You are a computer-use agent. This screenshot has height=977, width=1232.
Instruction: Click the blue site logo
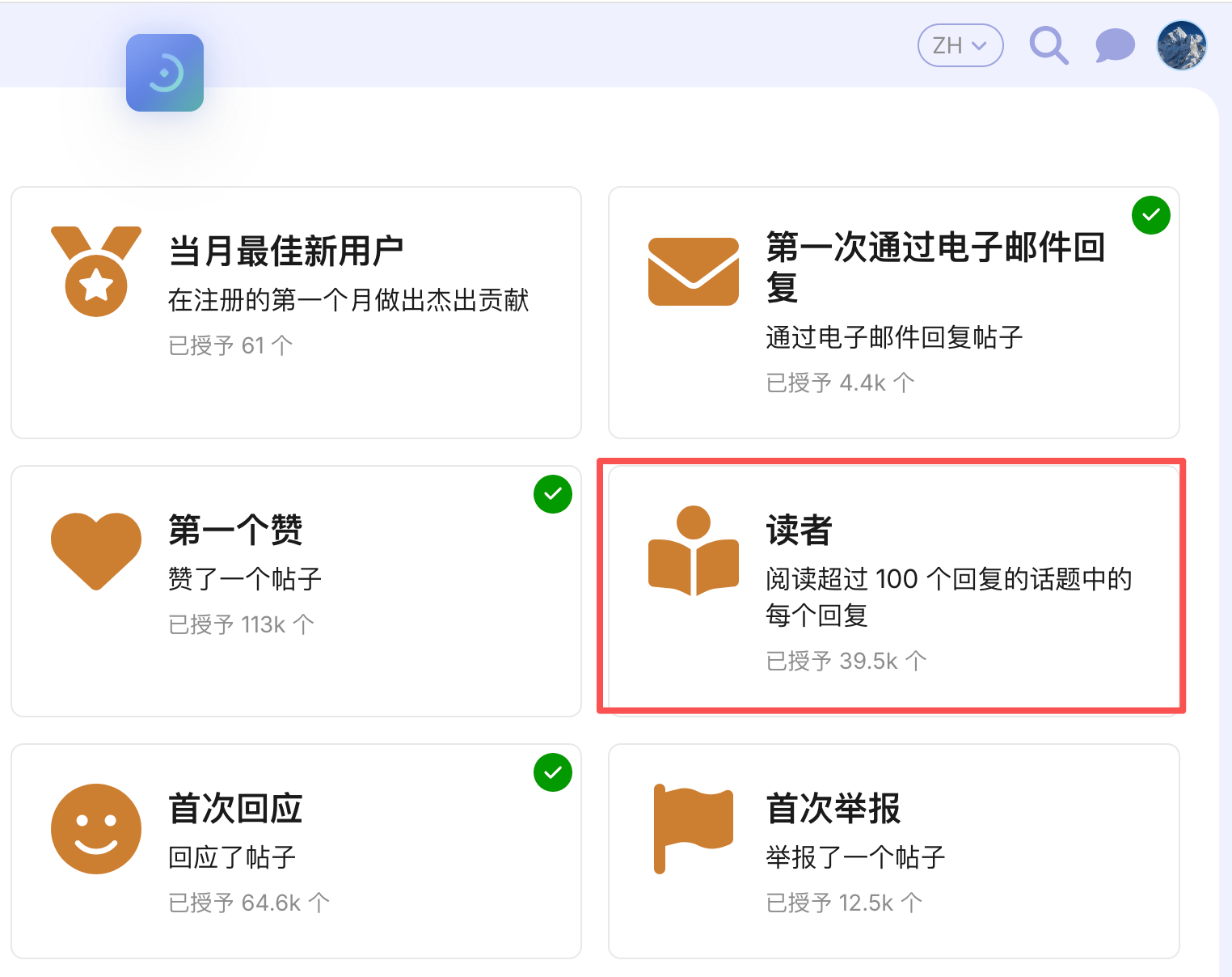165,73
